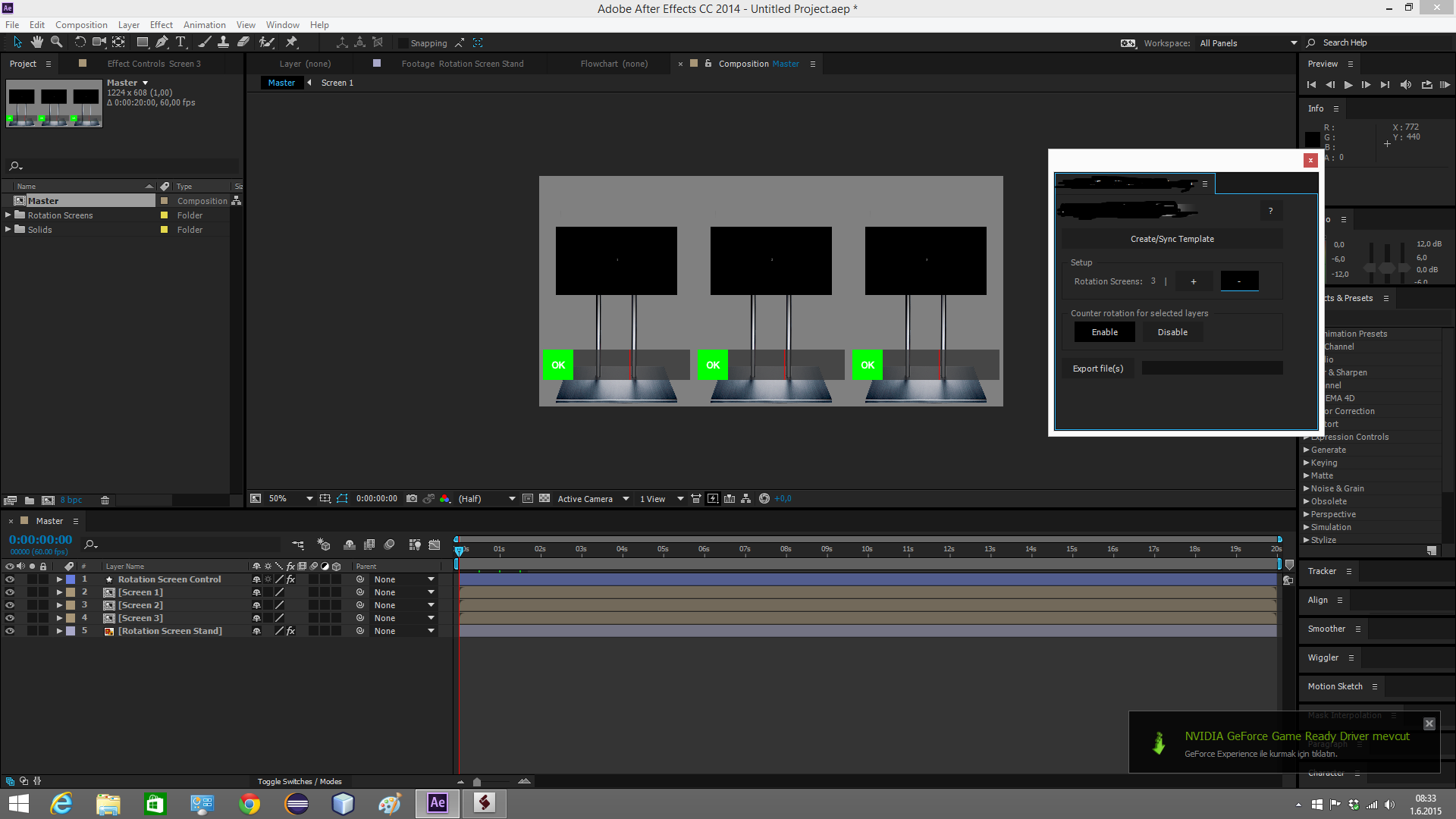The image size is (1456, 819).
Task: Switch to Footage Rotation Screen Stand tab
Action: [463, 64]
